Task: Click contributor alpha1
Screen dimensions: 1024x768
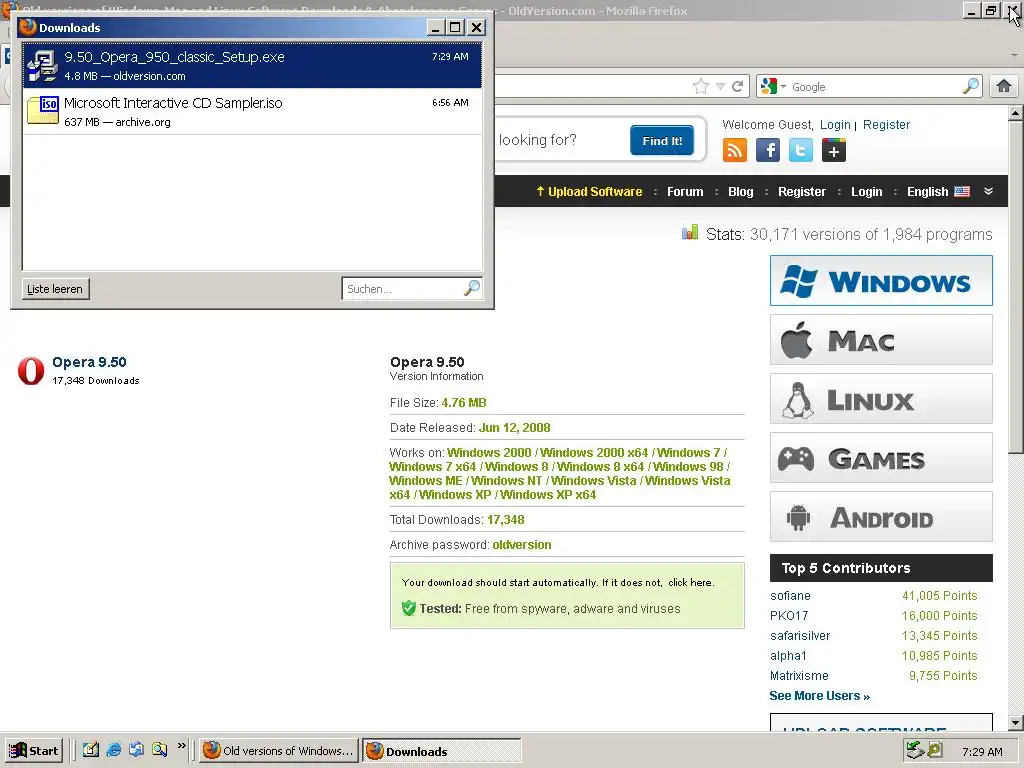Action: point(788,656)
